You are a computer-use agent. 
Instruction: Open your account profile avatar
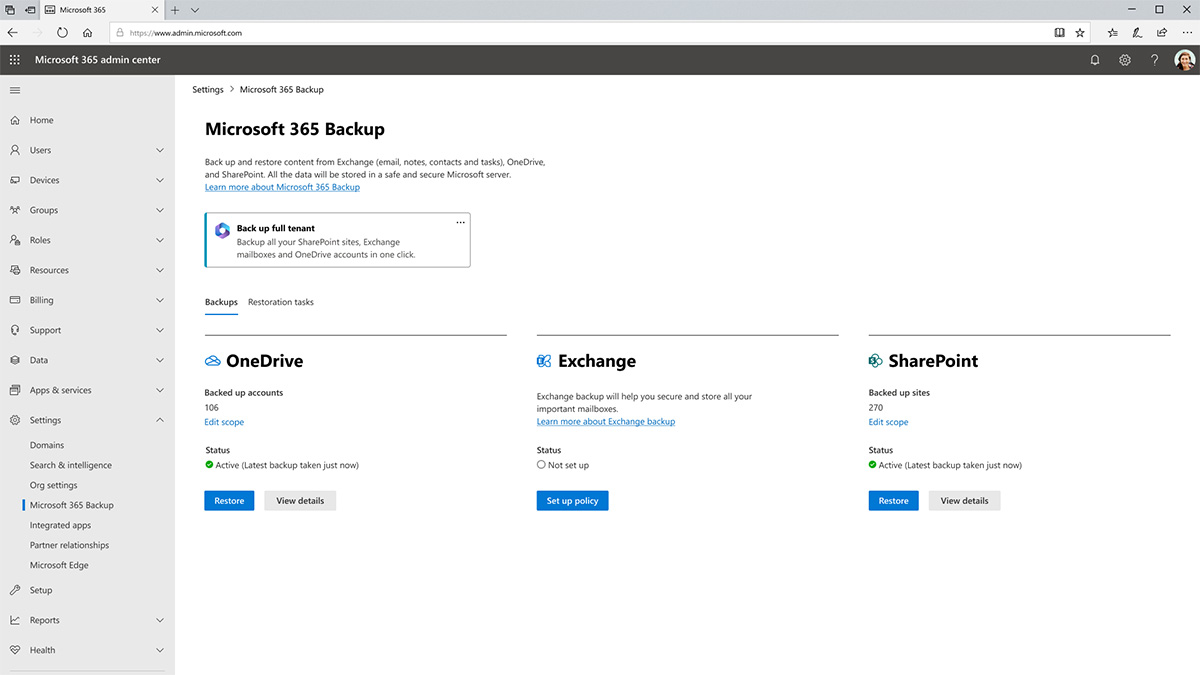1185,60
